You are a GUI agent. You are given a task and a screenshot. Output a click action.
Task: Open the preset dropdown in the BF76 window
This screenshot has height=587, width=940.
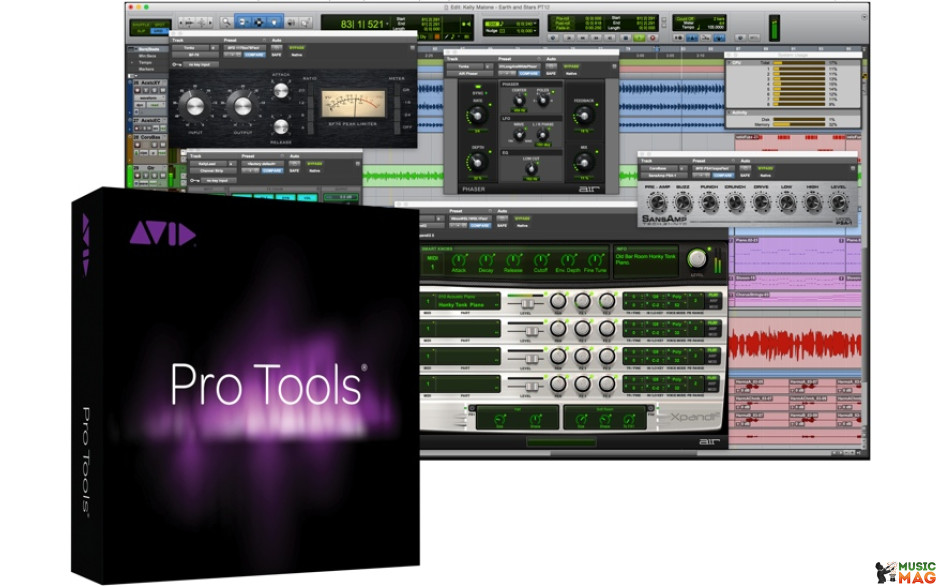[245, 47]
